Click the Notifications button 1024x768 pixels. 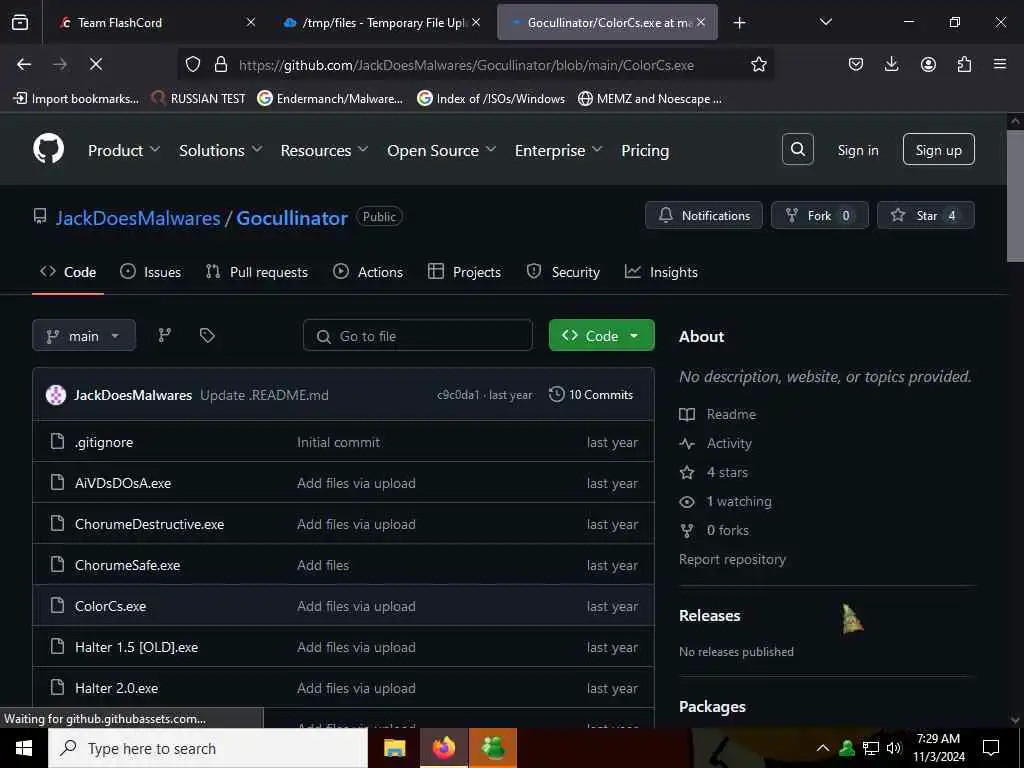[x=703, y=216]
